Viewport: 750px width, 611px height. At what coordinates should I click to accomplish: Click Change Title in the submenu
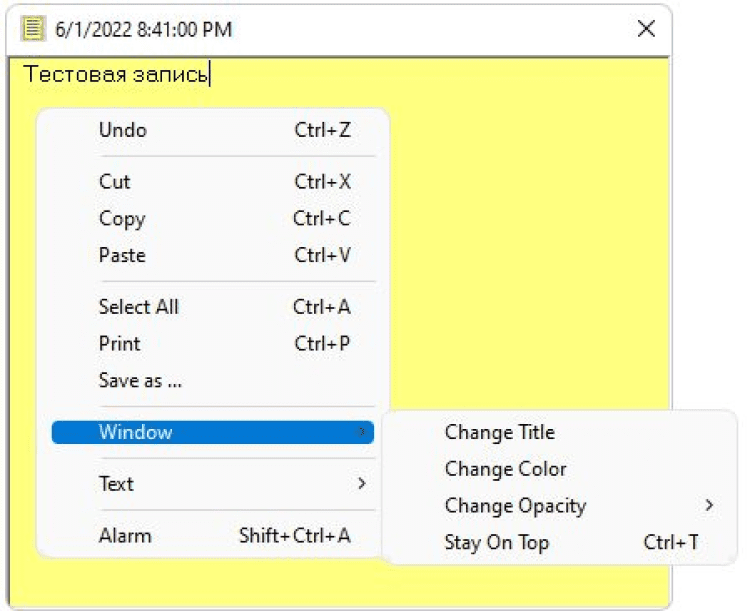499,433
